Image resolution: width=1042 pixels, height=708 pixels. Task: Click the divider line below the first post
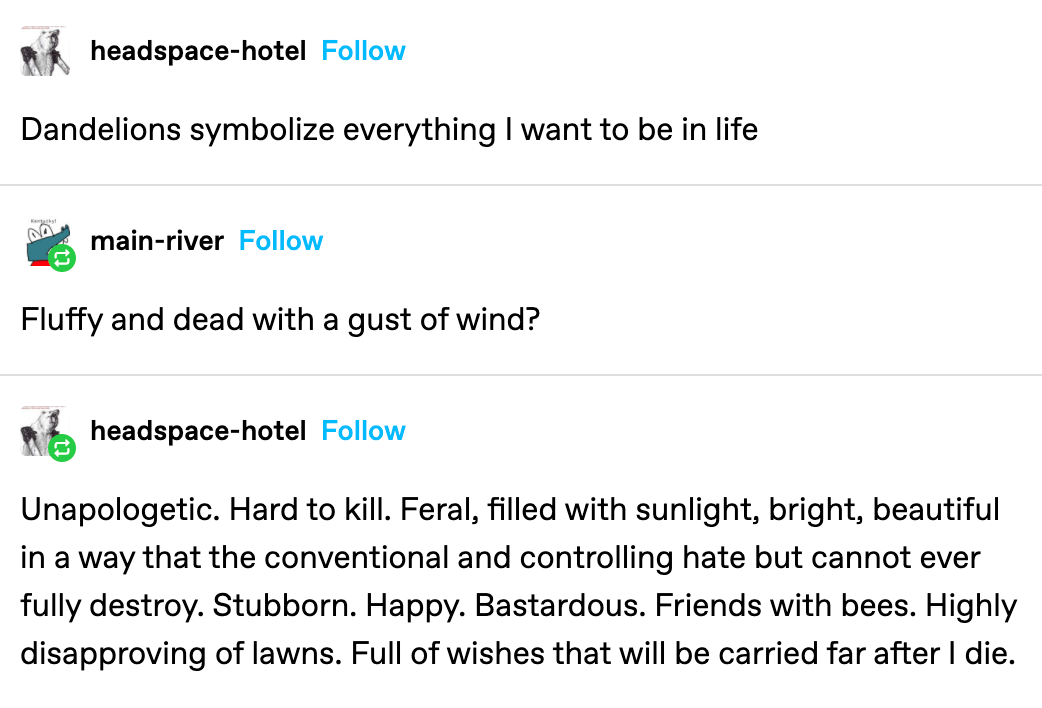[521, 185]
